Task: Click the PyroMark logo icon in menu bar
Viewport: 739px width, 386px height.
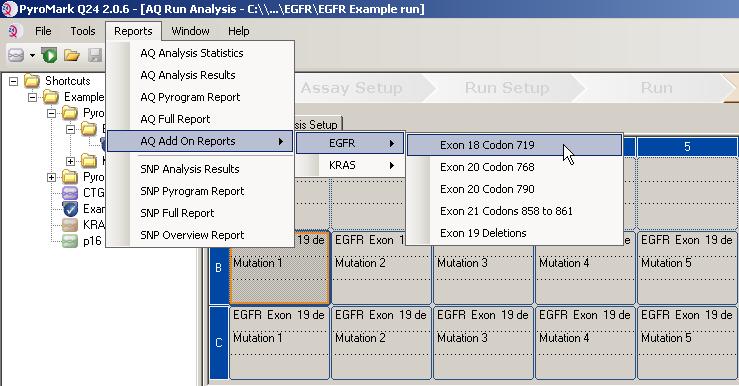Action: click(13, 31)
